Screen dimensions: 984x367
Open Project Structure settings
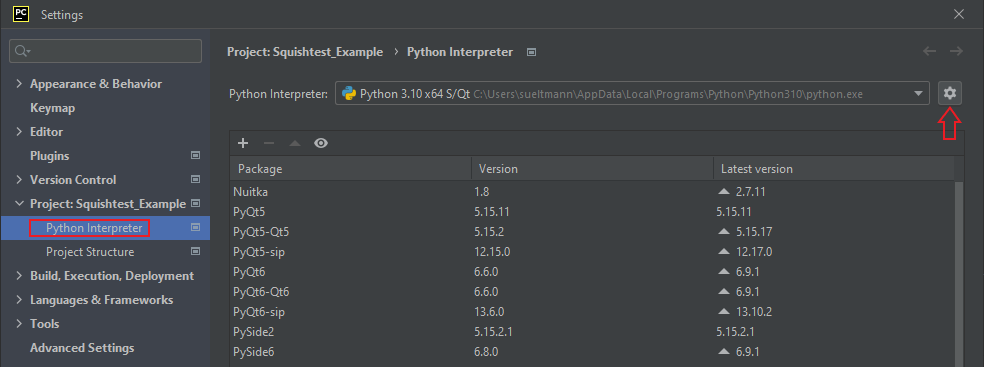[90, 252]
